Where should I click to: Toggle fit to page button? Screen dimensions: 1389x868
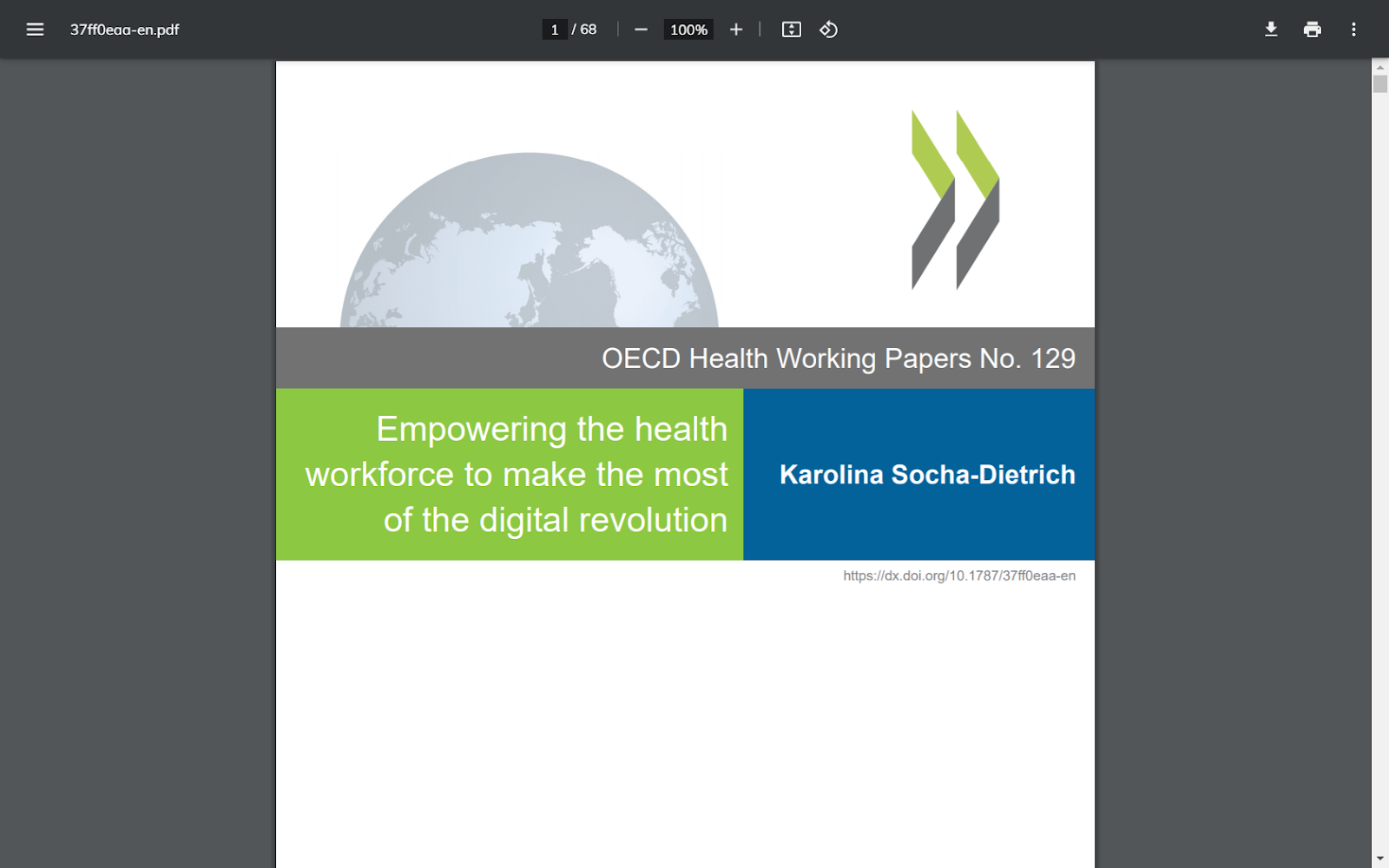[x=791, y=30]
